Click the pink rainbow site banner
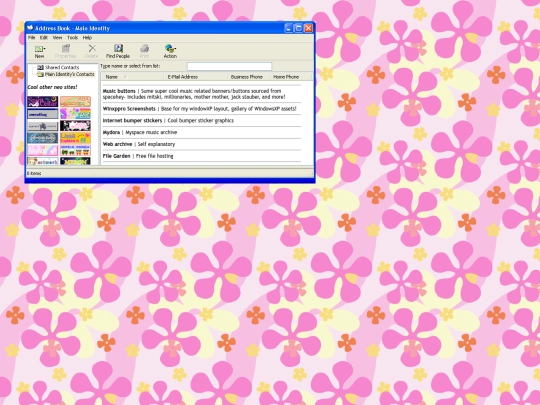This screenshot has height=405, width=540. pyautogui.click(x=43, y=150)
